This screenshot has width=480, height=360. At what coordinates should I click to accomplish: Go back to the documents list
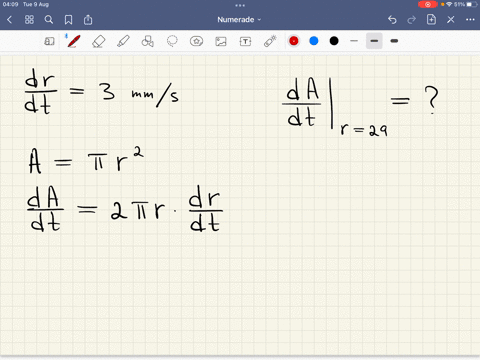[x=9, y=20]
